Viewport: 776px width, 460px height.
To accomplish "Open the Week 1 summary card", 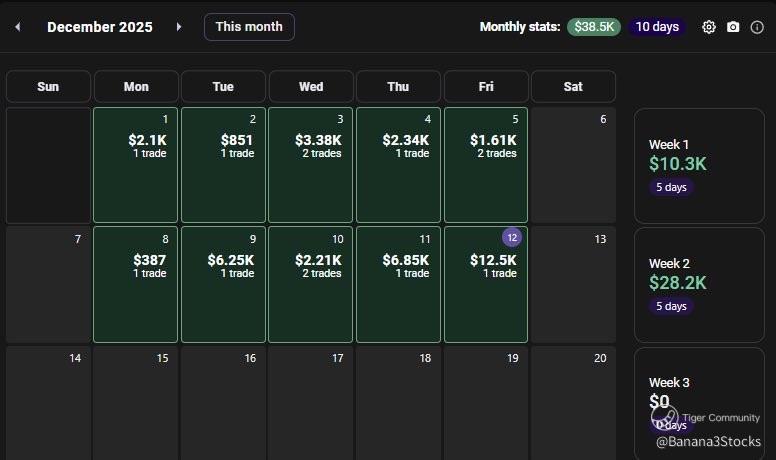I will point(699,165).
